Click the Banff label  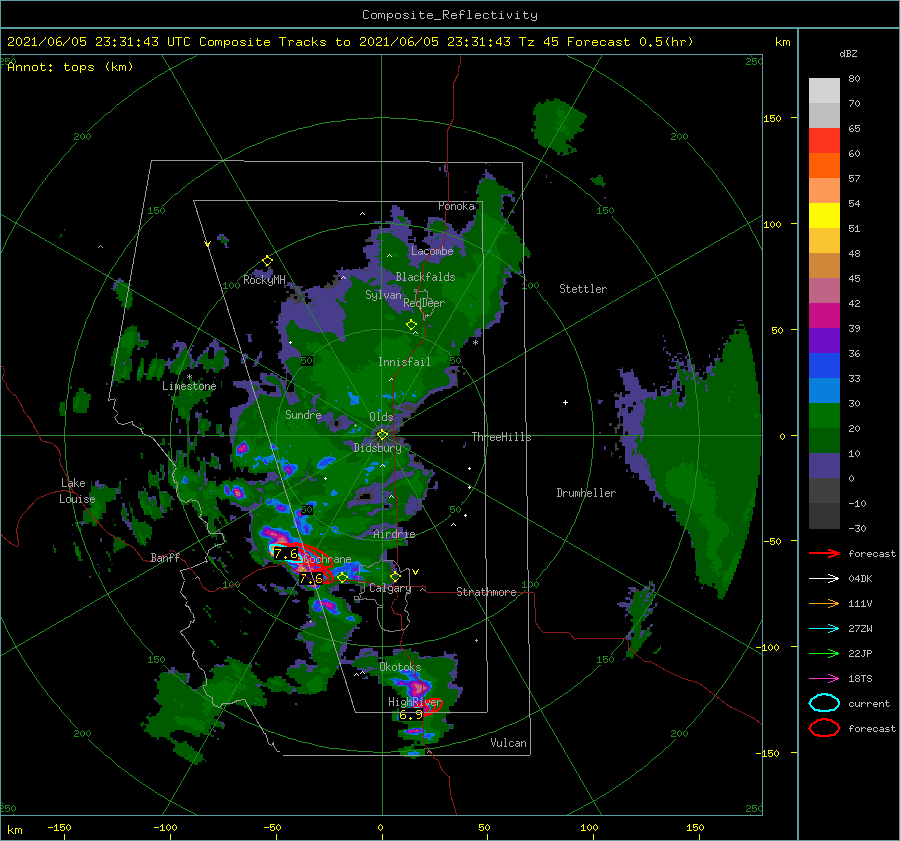pos(165,557)
